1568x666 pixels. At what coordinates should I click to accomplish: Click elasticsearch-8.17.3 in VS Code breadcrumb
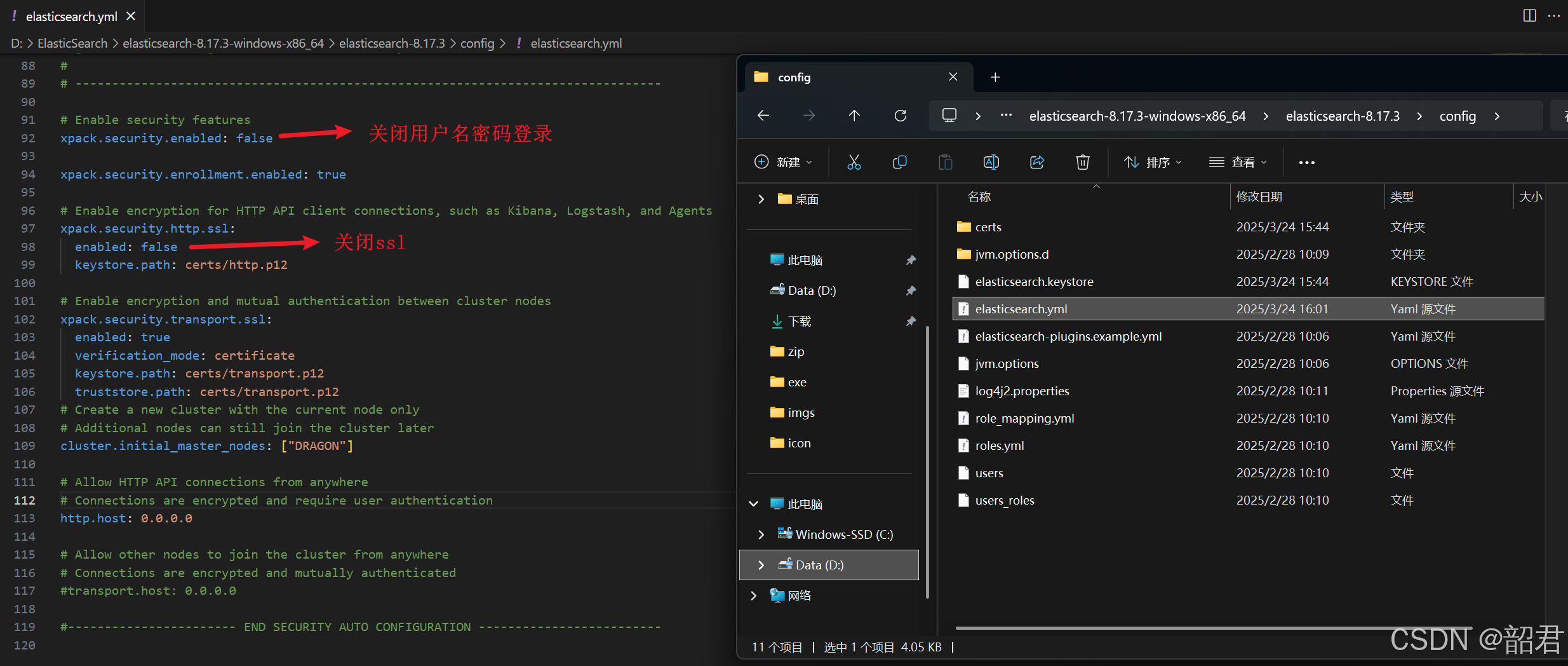point(392,43)
